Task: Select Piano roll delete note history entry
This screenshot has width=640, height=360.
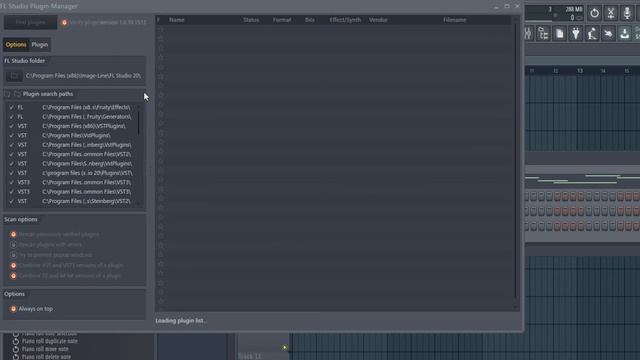Action: (x=46, y=357)
